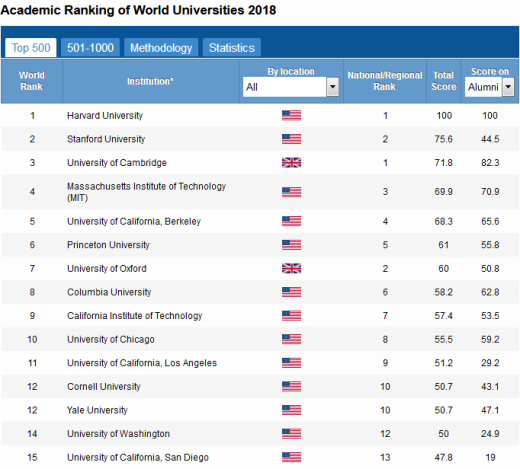520x469 pixels.
Task: Open the University of Washington link
Action: click(x=118, y=434)
